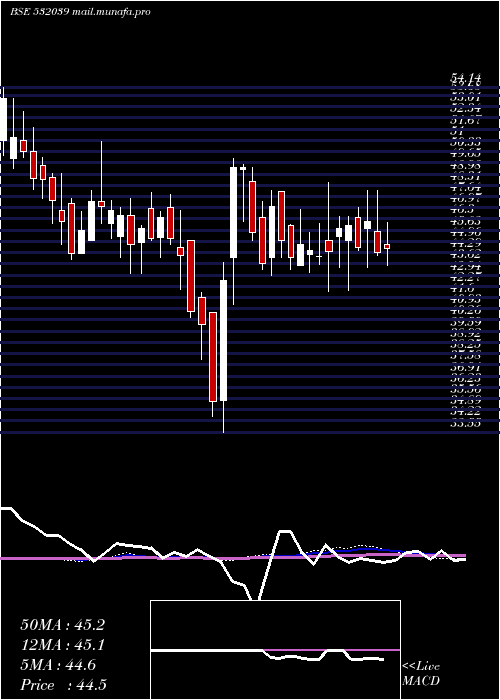Click the 44.29 price axis label
The width and height of the screenshot is (500, 700).
[x=465, y=244]
